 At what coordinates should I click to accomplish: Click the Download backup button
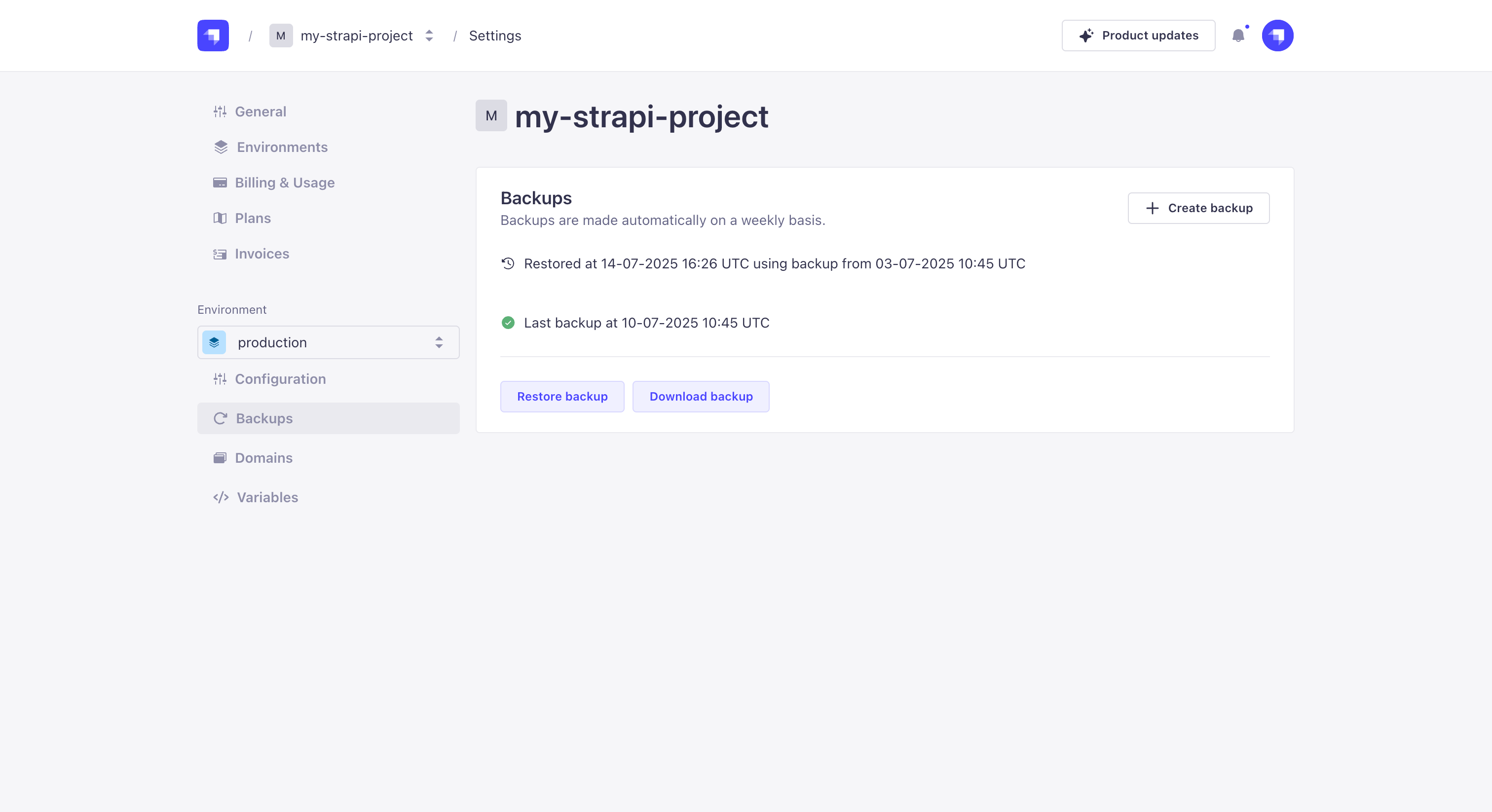(700, 397)
